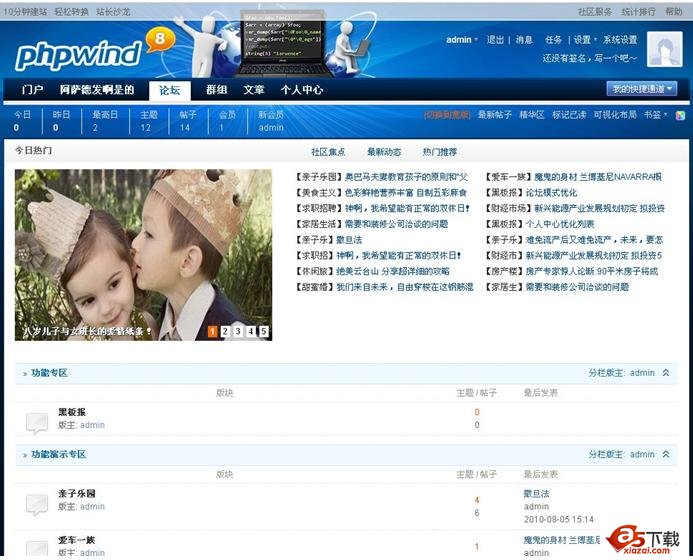Screen dimensions: 693x560
Task: Open the 我的快捷通道 dropdown
Action: 642,89
